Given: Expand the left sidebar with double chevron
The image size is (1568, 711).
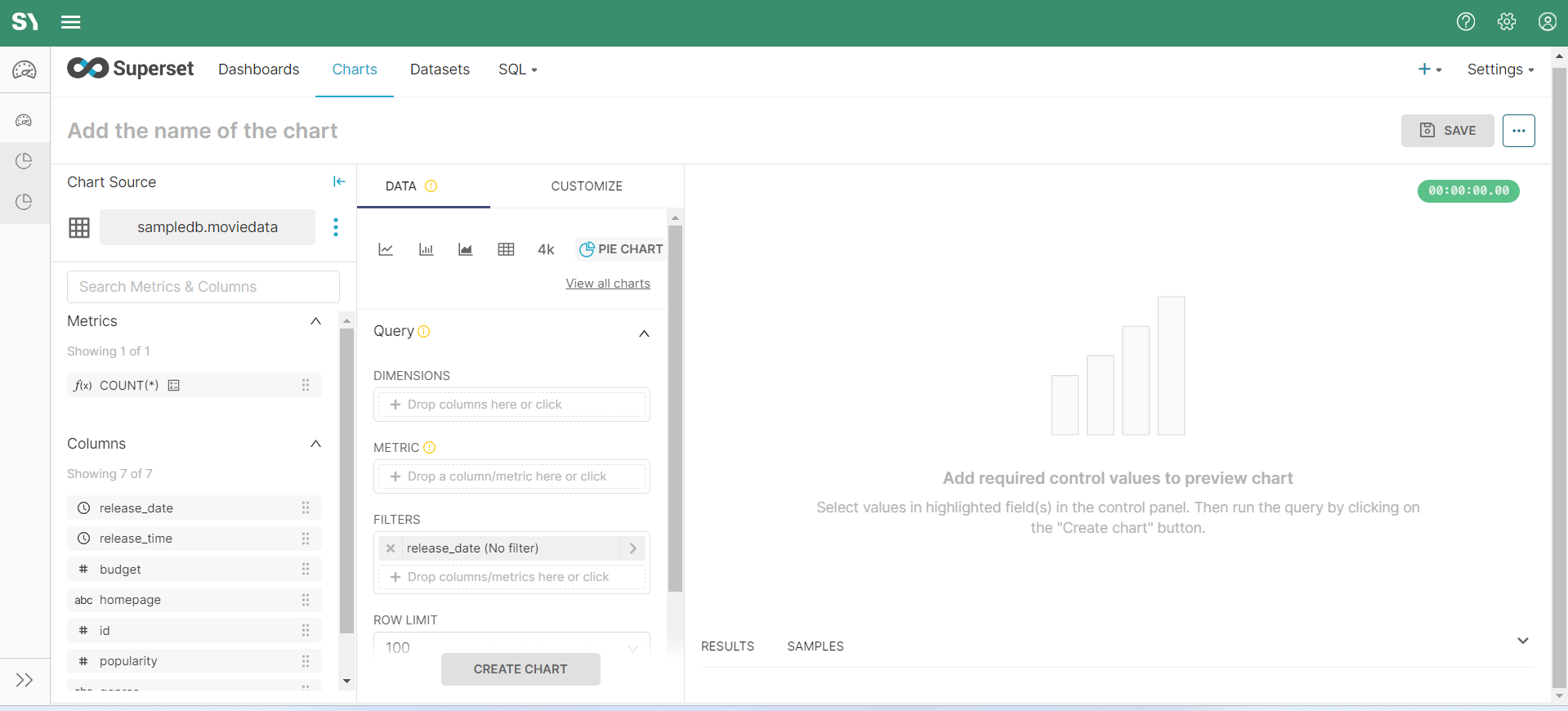Looking at the screenshot, I should [x=25, y=680].
